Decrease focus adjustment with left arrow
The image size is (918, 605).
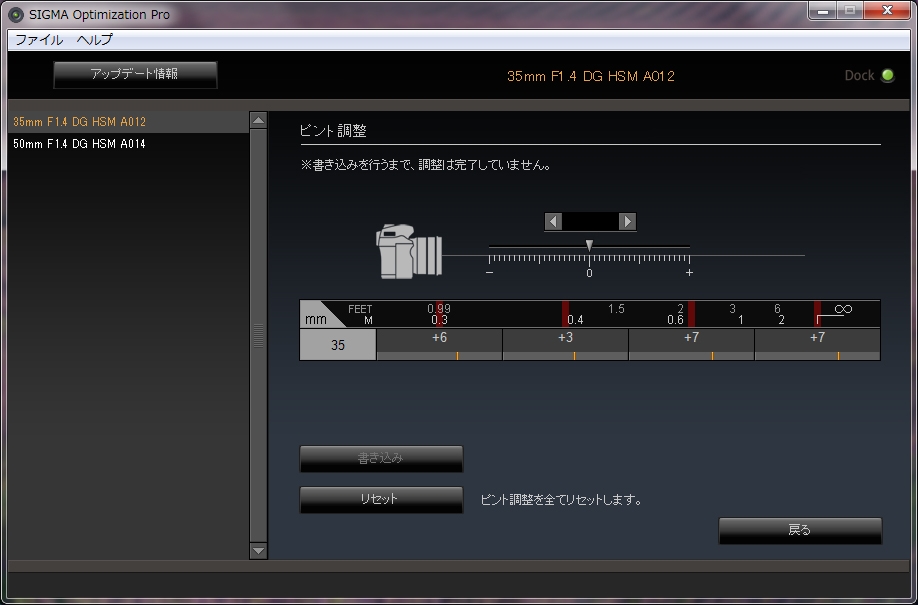pyautogui.click(x=553, y=221)
